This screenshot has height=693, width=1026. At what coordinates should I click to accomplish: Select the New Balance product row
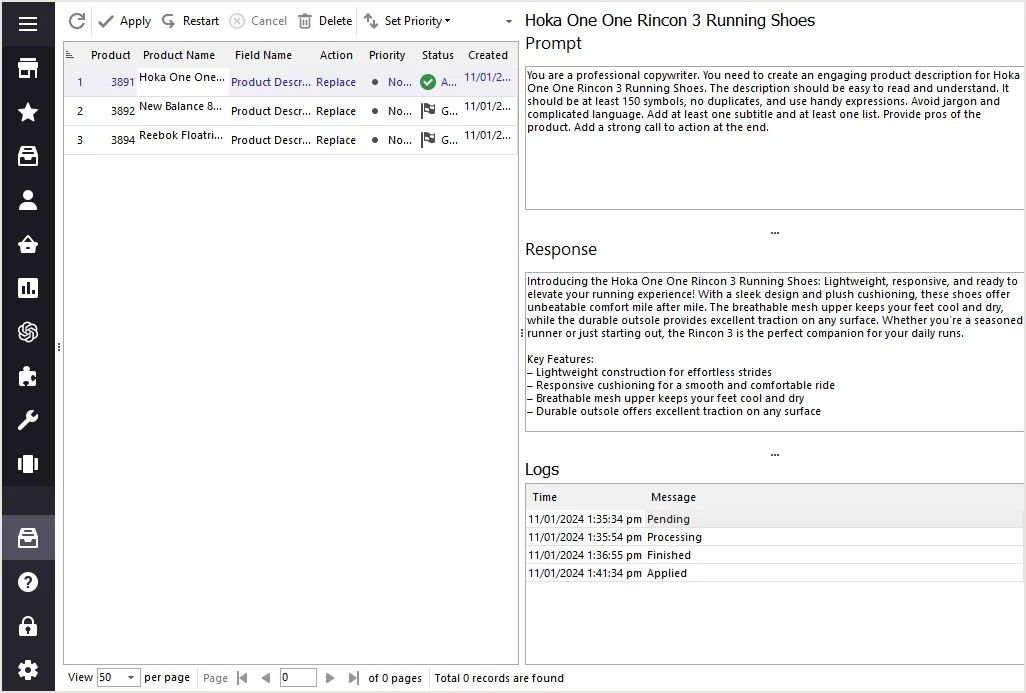tap(180, 111)
